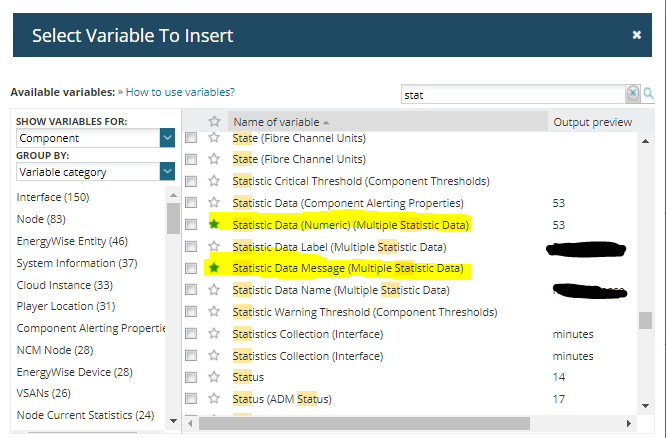This screenshot has height=438, width=666.
Task: Star the Statistic Critical Threshold variable
Action: coord(214,181)
